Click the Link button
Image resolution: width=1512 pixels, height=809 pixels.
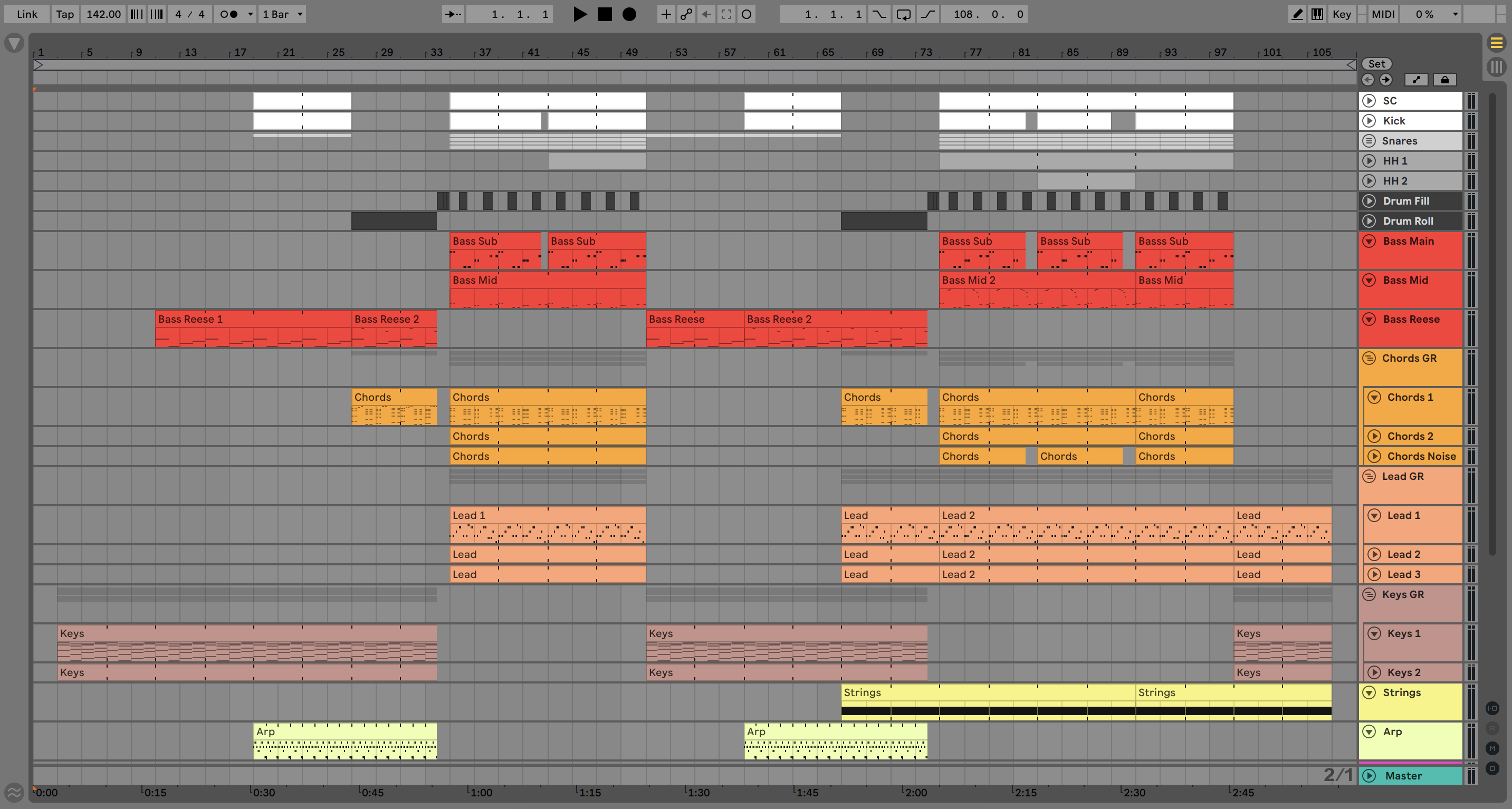pyautogui.click(x=27, y=14)
